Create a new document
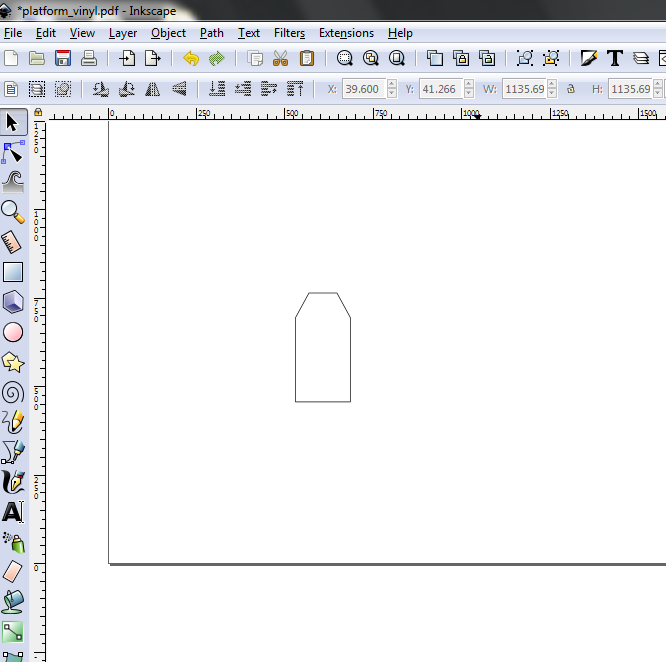 click(11, 58)
